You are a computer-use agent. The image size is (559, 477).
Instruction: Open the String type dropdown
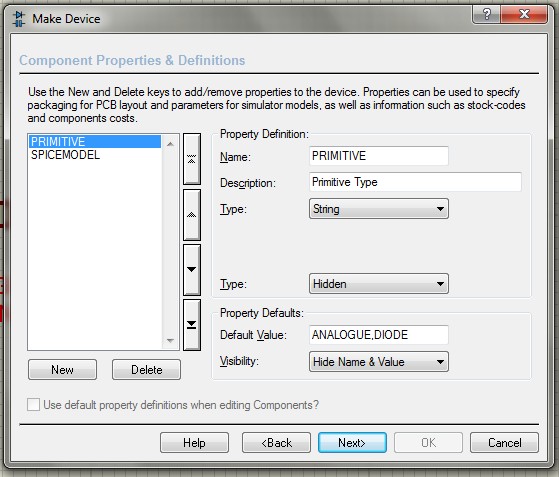coord(379,209)
